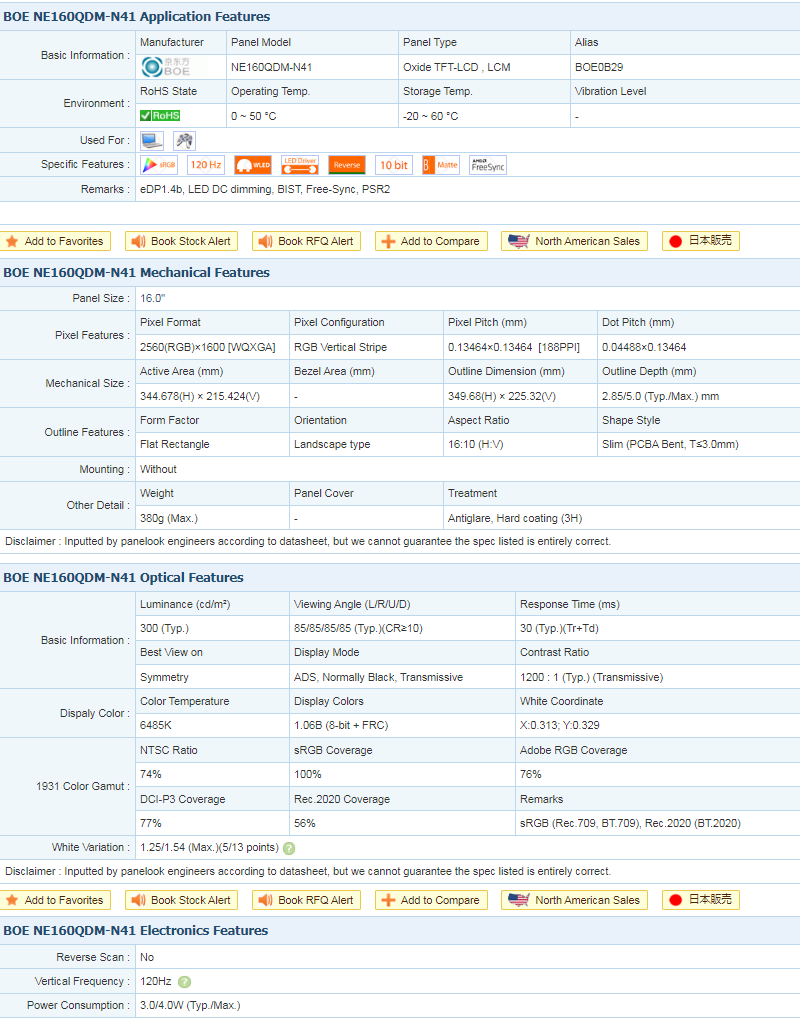Click BOE NE160QDM-N41 Electronics Features heading
This screenshot has width=800, height=1024.
coord(136,931)
